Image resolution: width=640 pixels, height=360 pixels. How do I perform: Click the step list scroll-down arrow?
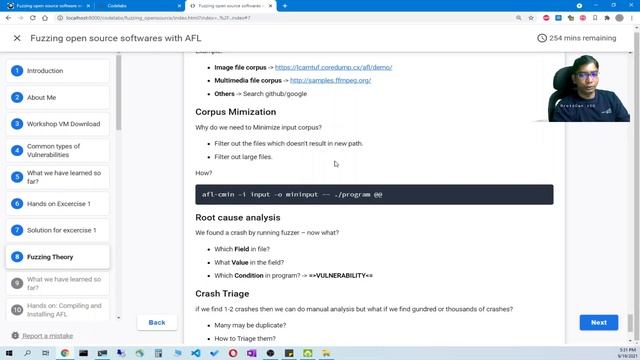pyautogui.click(x=118, y=317)
